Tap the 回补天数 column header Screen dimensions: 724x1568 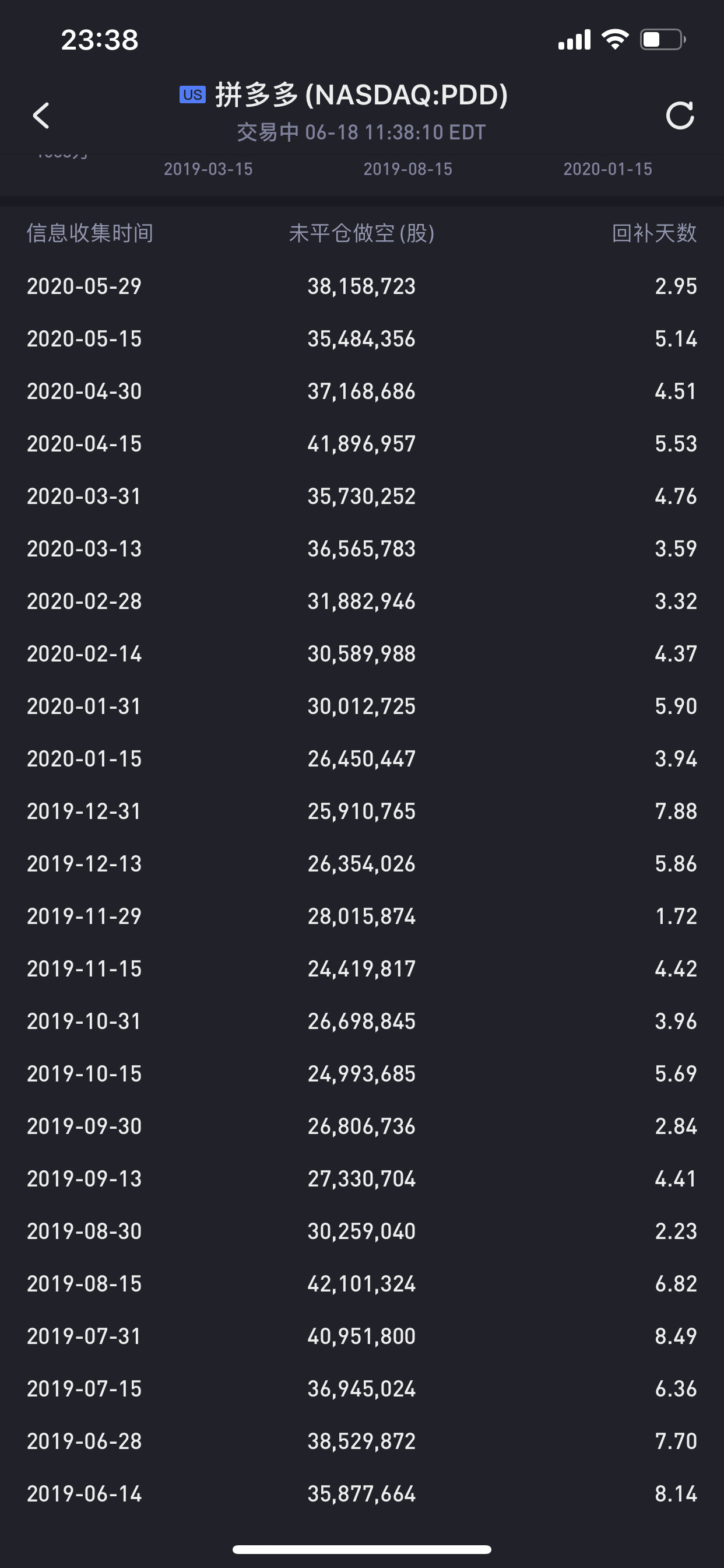tap(654, 233)
